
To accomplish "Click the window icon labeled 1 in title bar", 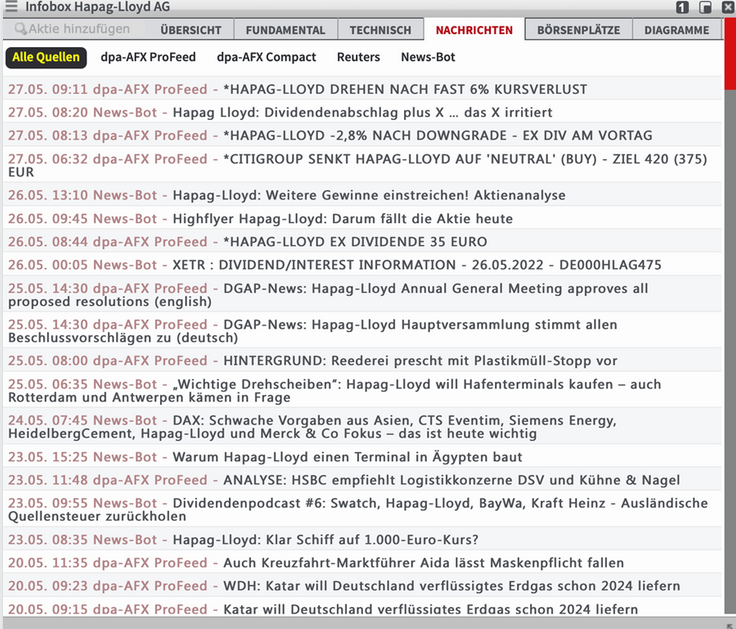I will 682,7.
